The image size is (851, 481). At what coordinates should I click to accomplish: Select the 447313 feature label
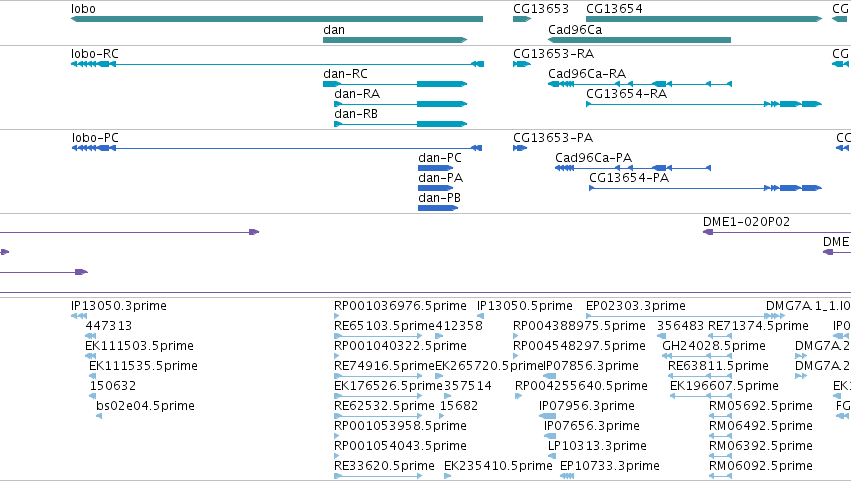(109, 326)
